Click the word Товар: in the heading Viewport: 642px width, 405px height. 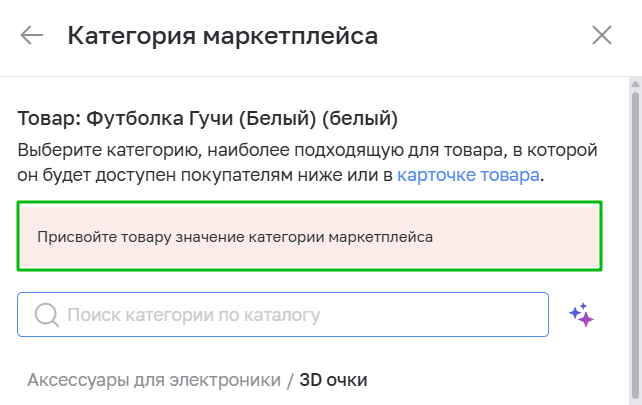pos(49,119)
